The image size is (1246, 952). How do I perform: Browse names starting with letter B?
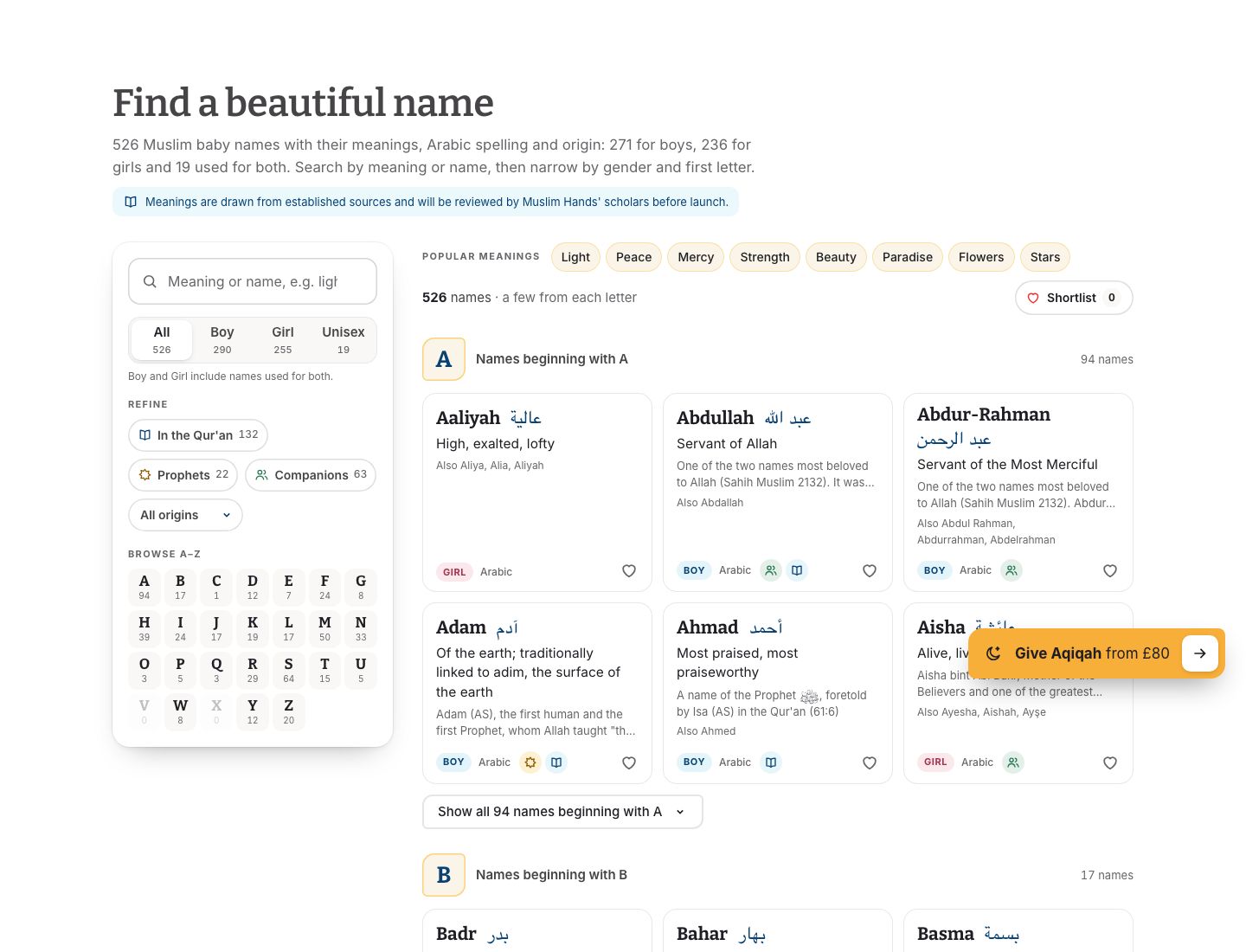pos(180,587)
